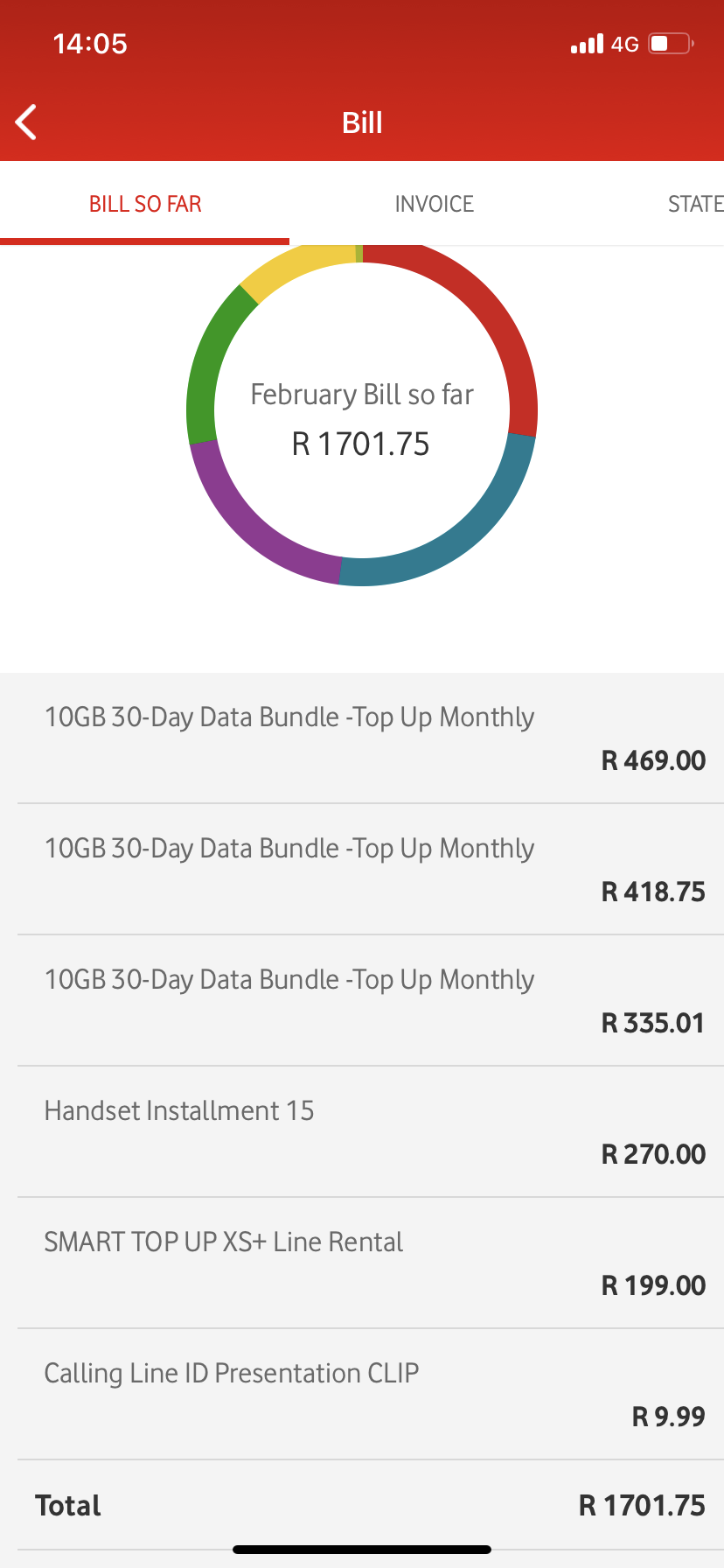Tap the Total R 1701.75 row
This screenshot has width=724, height=1568.
(362, 1505)
